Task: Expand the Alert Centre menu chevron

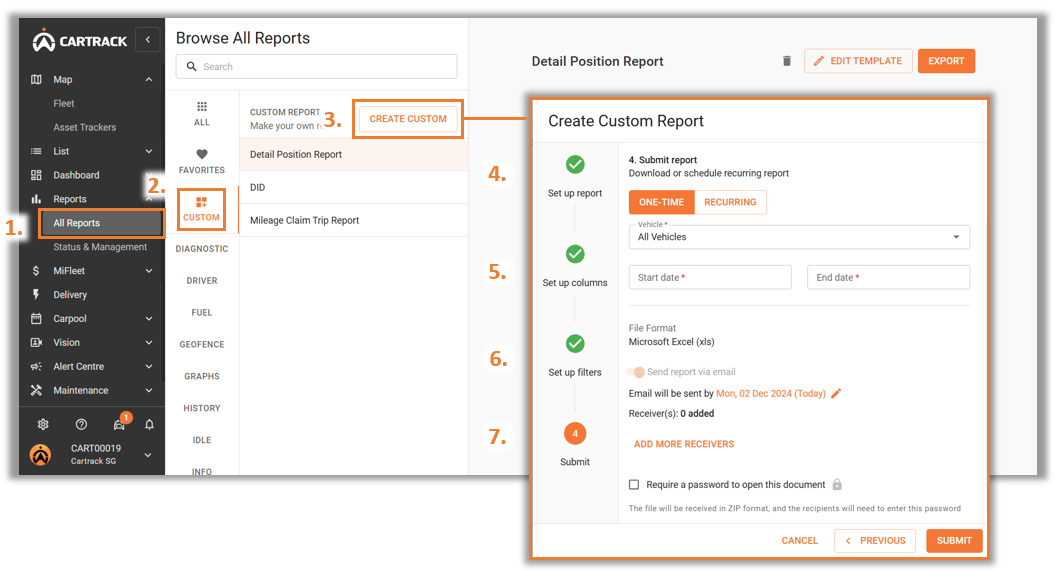Action: (149, 366)
